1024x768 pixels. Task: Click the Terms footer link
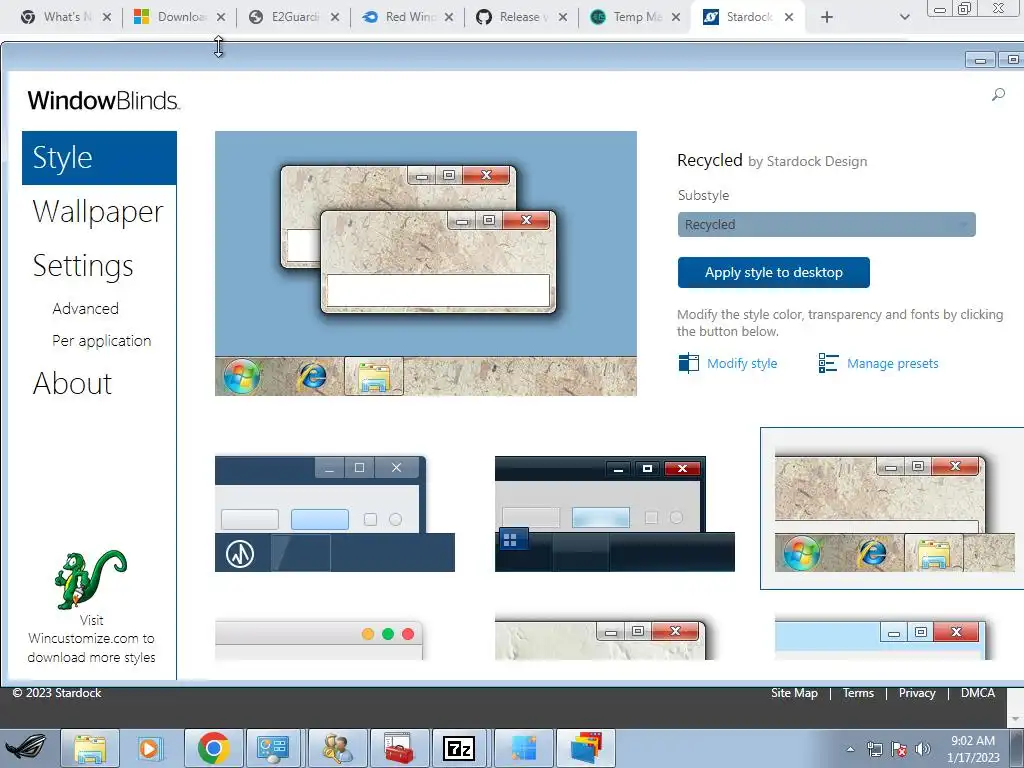point(858,693)
